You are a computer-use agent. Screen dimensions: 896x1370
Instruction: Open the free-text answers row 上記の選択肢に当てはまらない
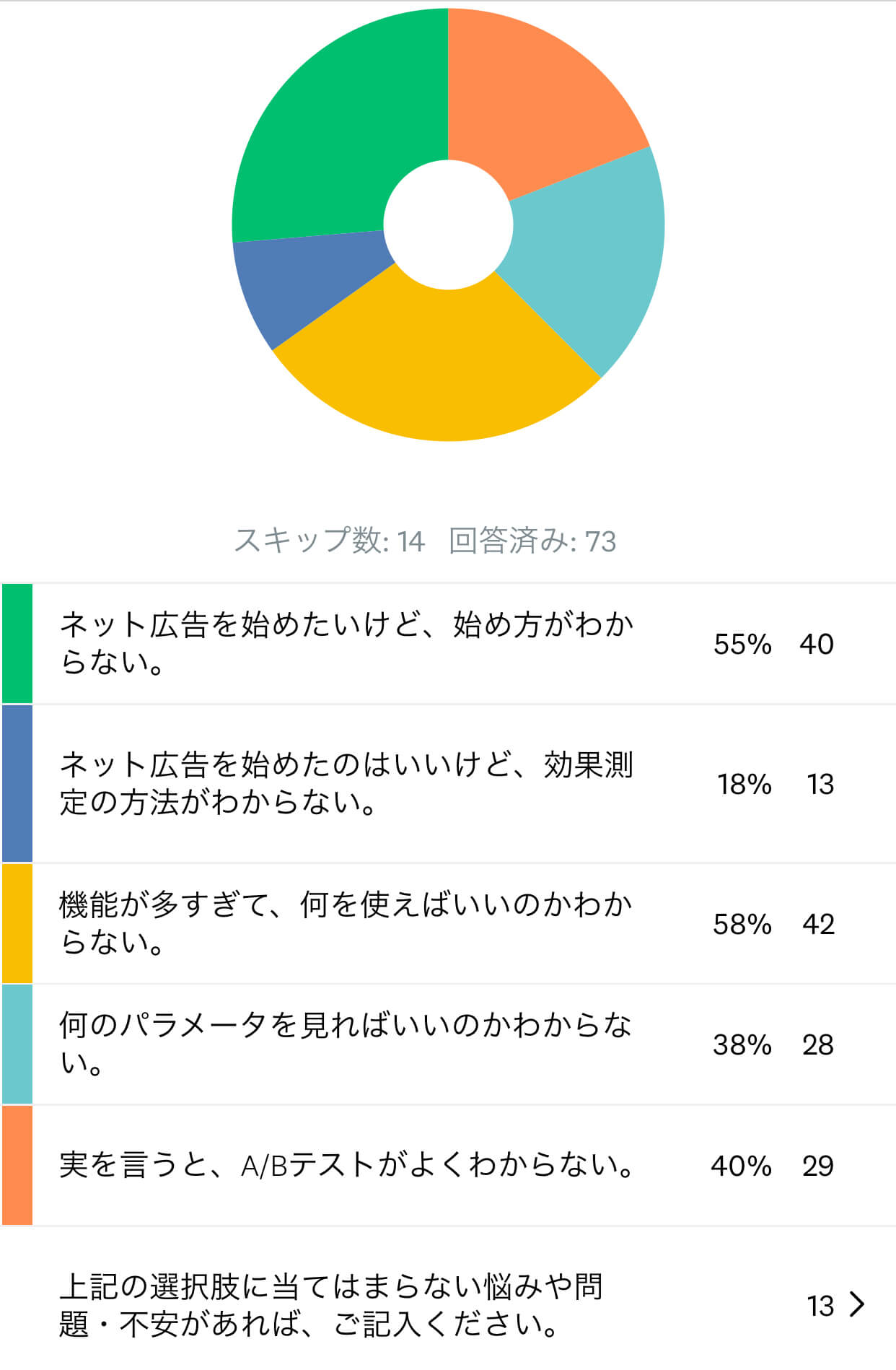click(x=448, y=1304)
